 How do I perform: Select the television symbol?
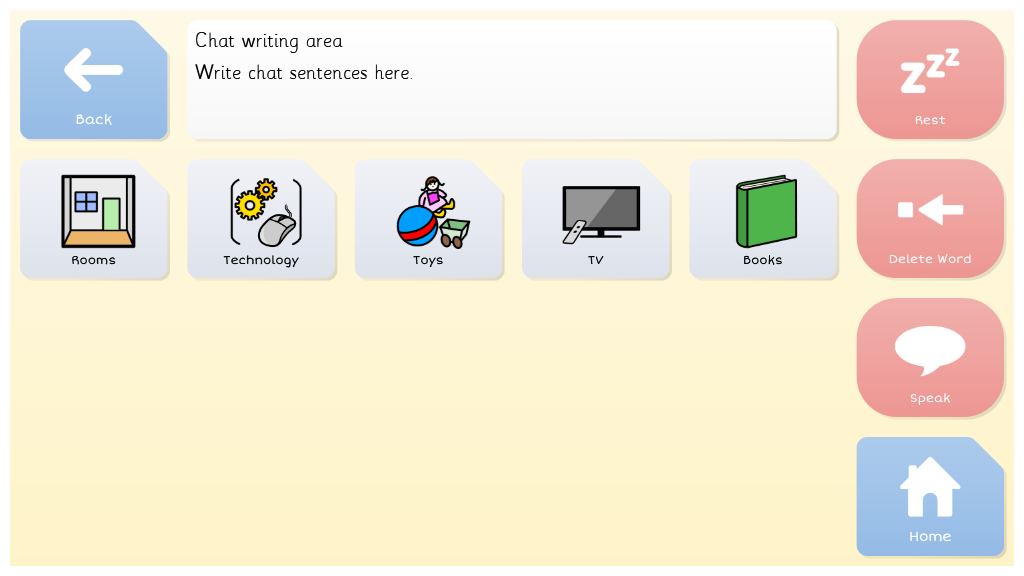600,212
